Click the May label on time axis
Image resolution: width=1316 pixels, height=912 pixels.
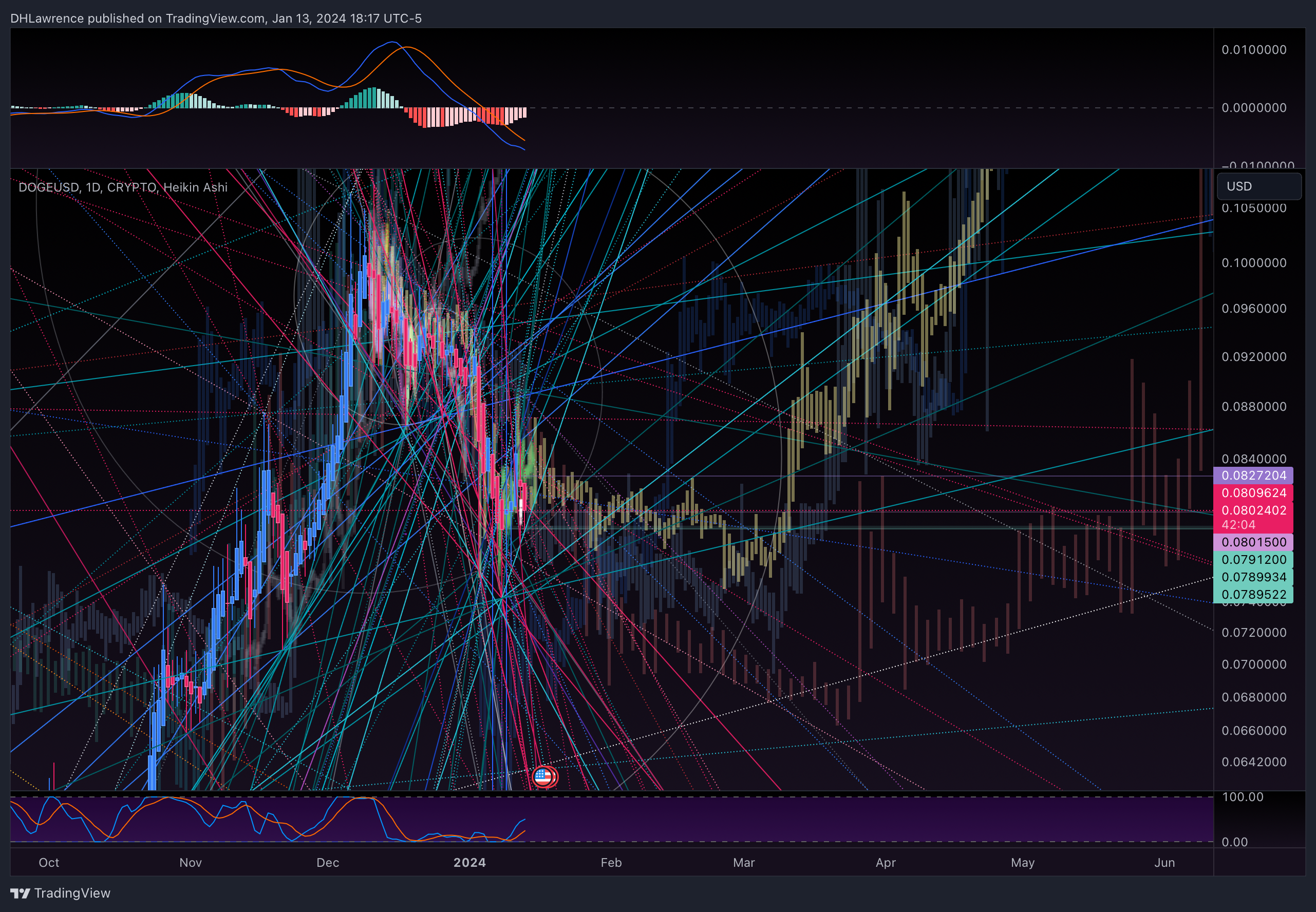(1023, 863)
